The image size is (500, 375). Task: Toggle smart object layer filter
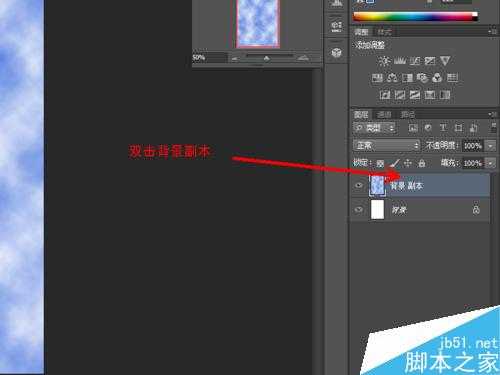point(473,128)
